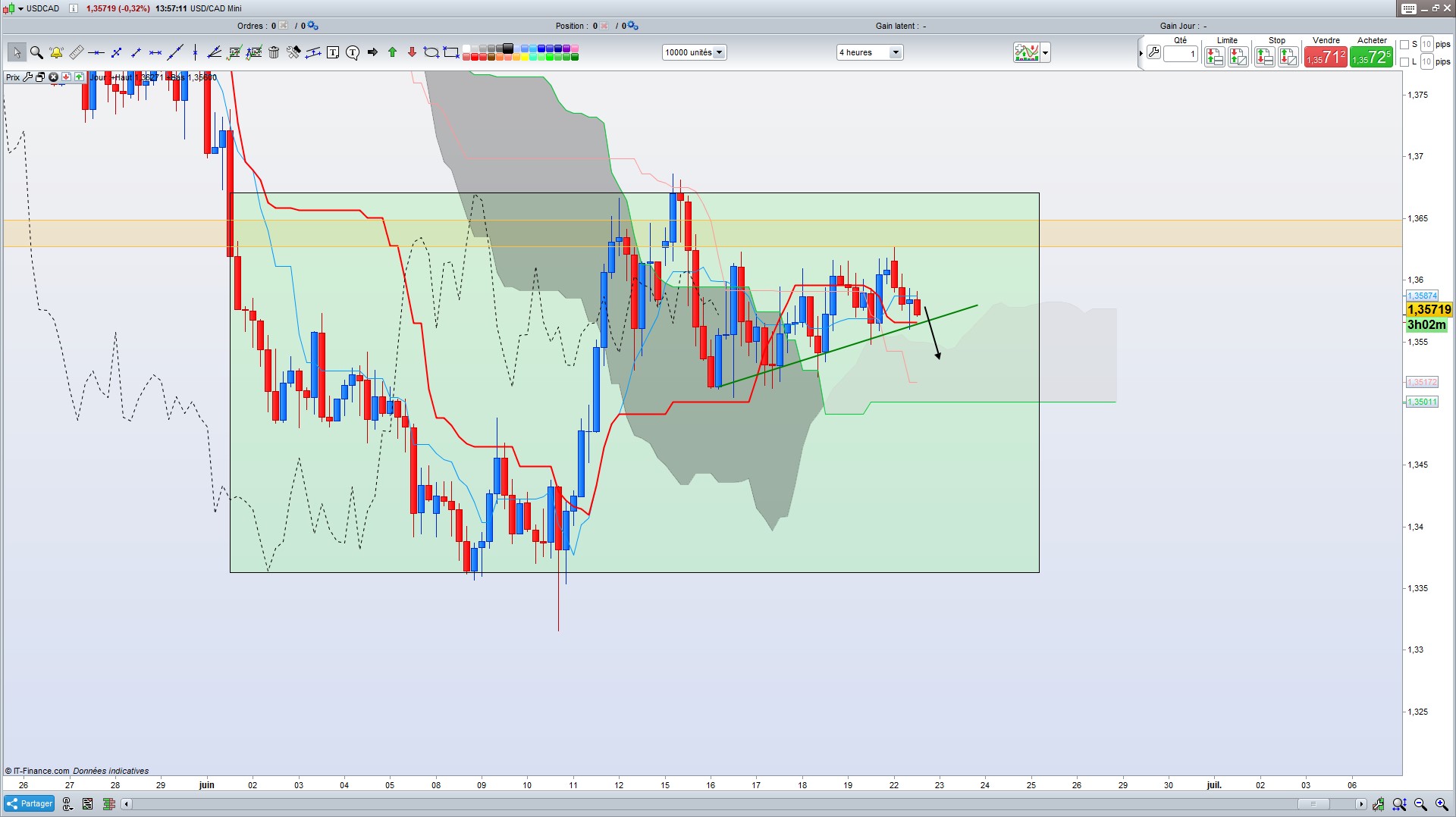Open the alert bell tool

click(56, 52)
